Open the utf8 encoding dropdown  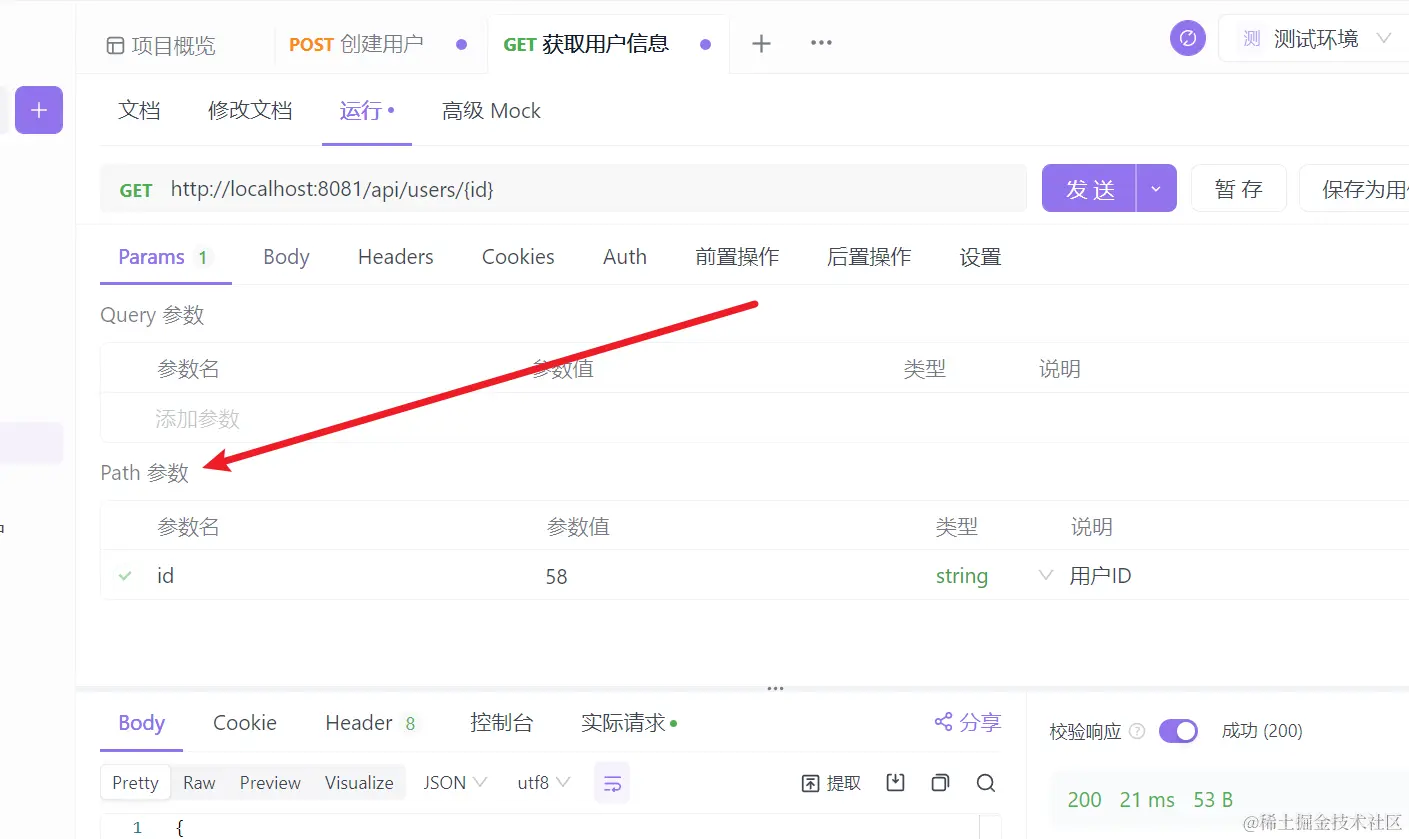point(543,783)
